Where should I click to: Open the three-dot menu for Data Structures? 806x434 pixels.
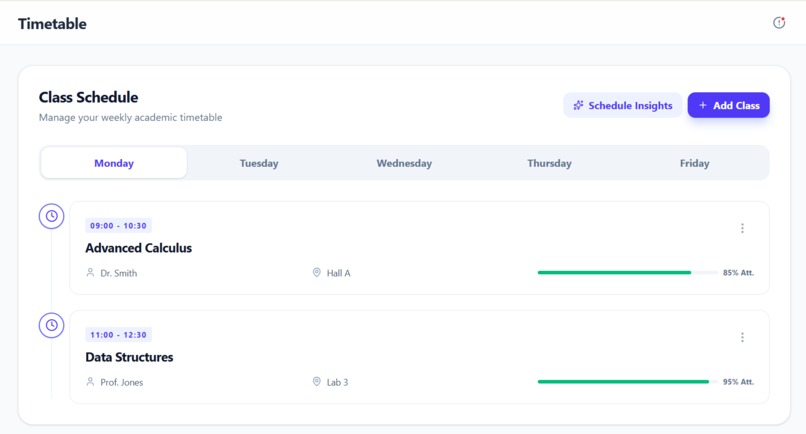[742, 337]
